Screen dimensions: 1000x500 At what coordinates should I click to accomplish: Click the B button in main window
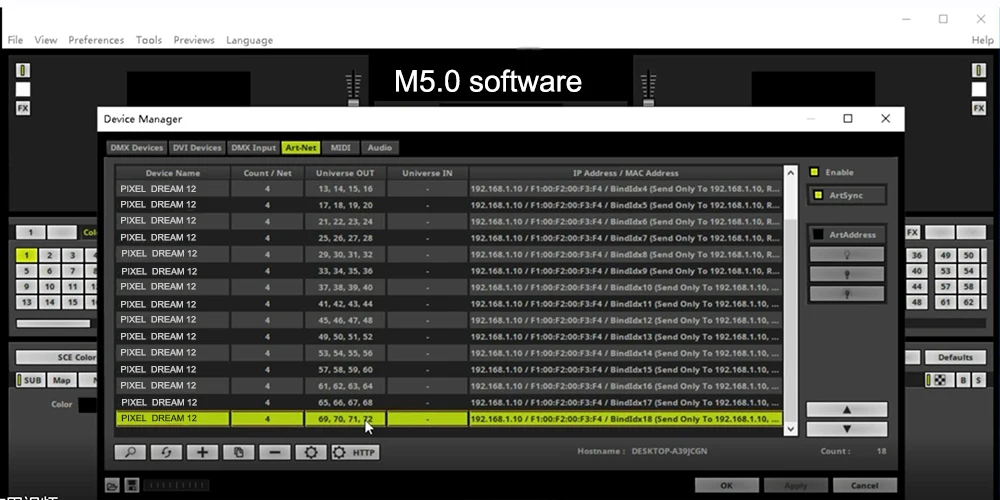pos(963,380)
